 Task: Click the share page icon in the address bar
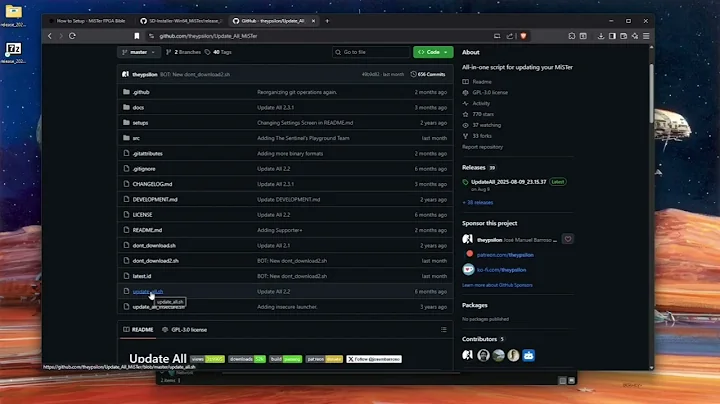[x=510, y=36]
